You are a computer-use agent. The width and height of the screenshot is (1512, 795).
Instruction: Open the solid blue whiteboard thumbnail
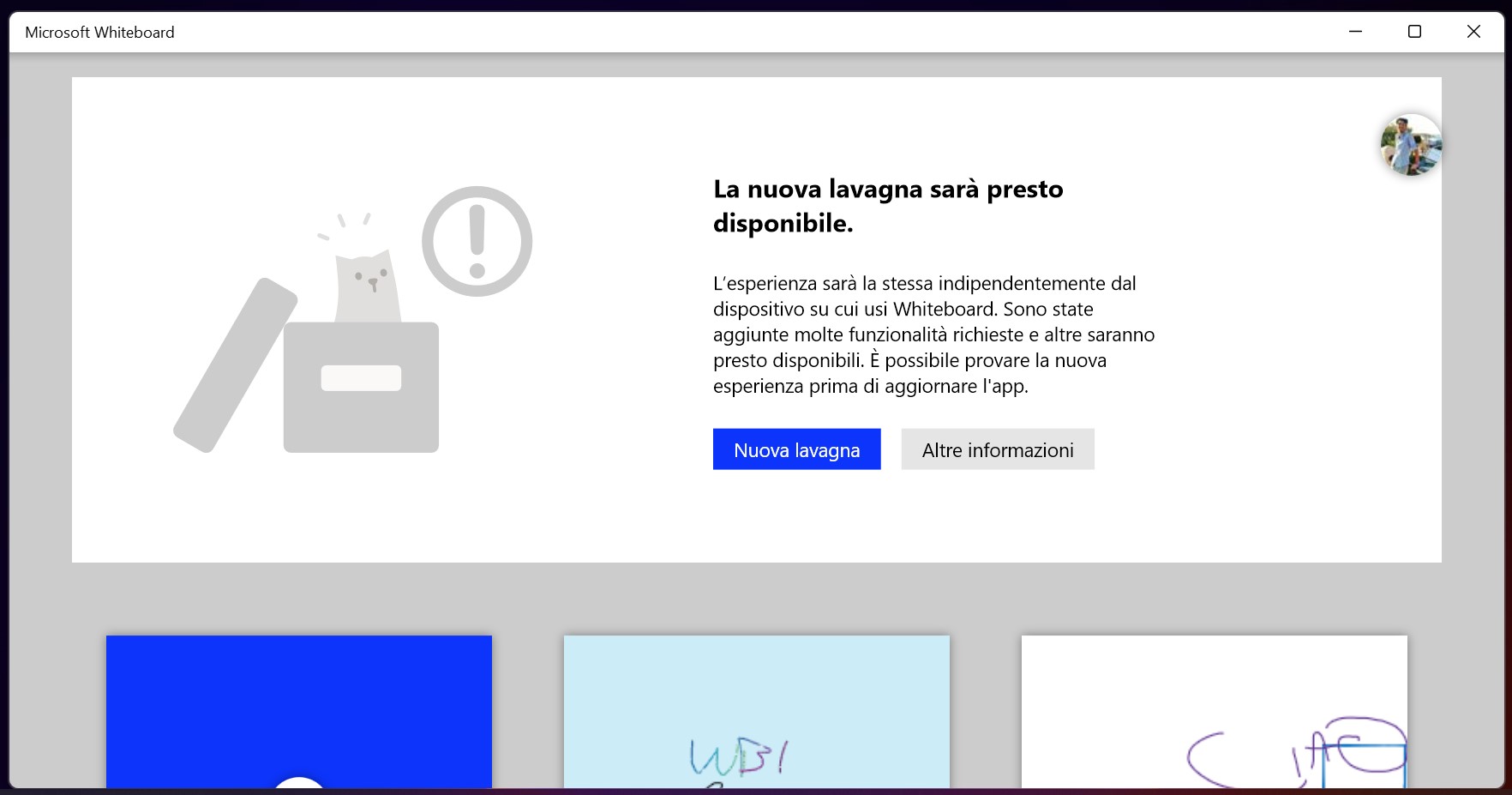pyautogui.click(x=299, y=712)
